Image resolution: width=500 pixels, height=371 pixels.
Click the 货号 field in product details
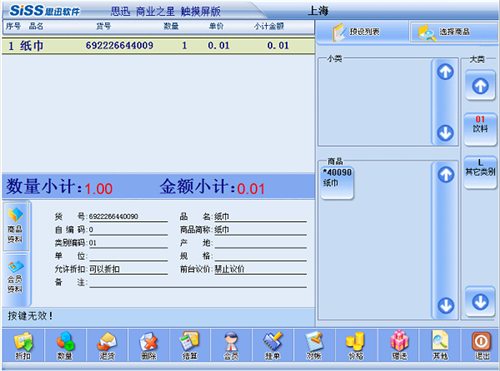coord(128,217)
